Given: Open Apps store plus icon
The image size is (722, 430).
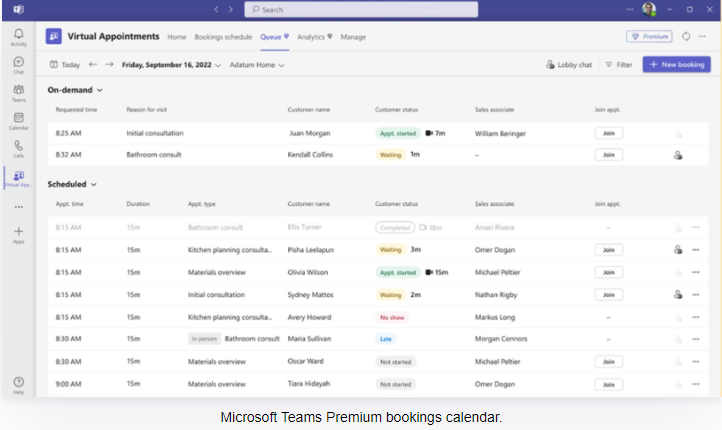Looking at the screenshot, I should point(18,235).
